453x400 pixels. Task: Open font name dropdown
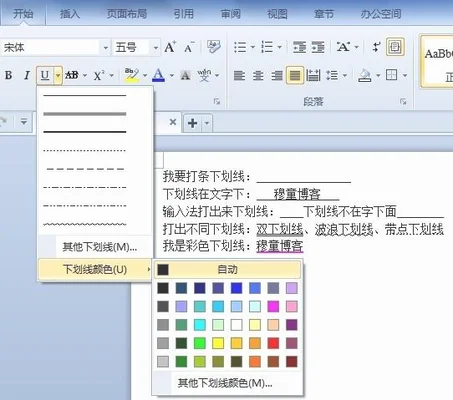(x=105, y=48)
